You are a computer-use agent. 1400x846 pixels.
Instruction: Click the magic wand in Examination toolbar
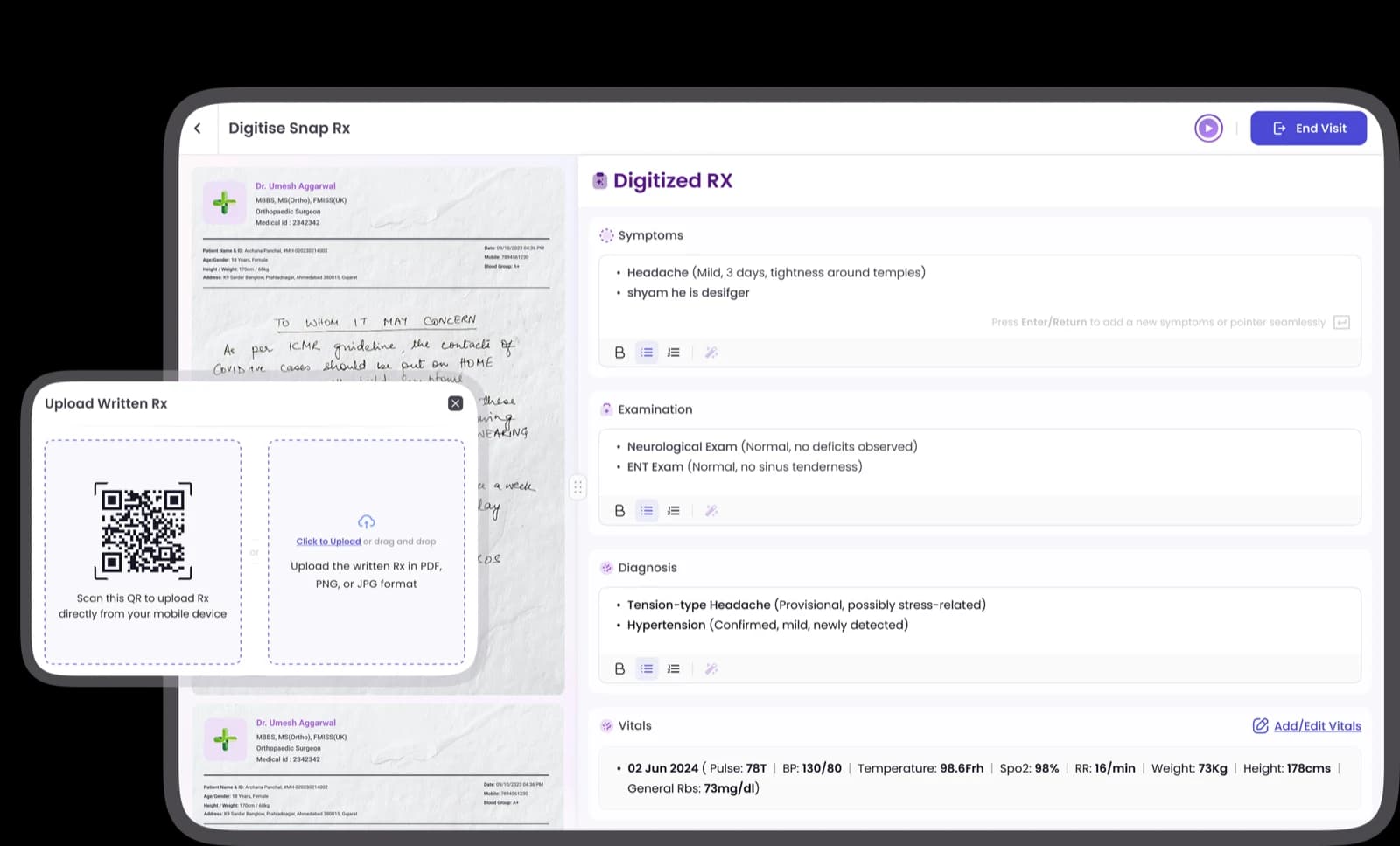(711, 511)
